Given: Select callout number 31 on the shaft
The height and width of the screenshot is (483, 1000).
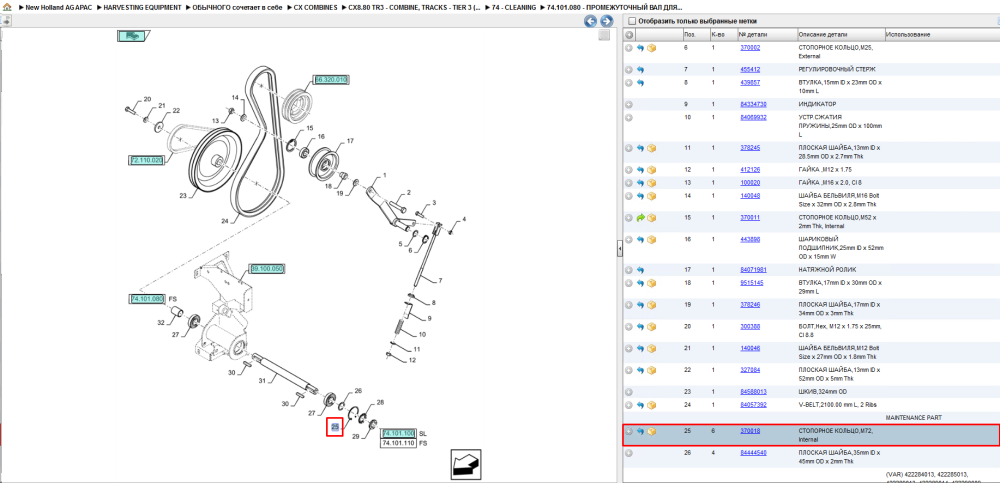Looking at the screenshot, I should point(262,381).
